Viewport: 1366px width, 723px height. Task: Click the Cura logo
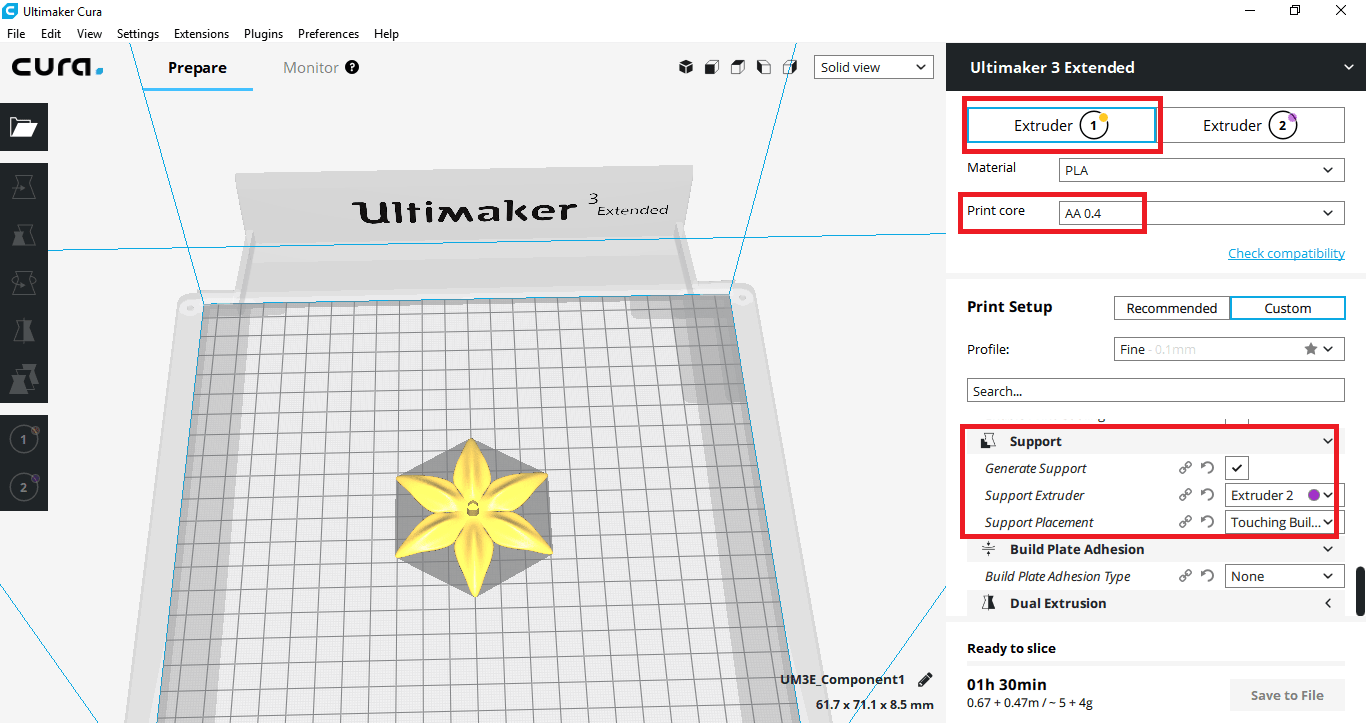57,67
